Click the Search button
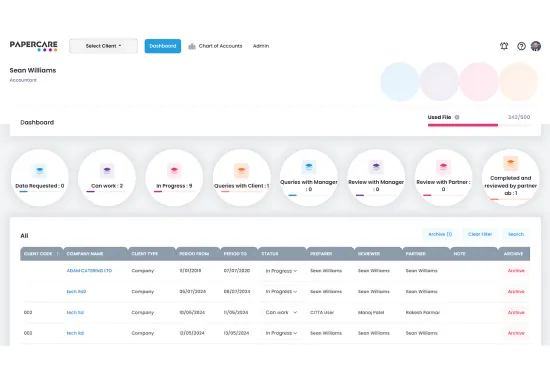Image resolution: width=550 pixels, height=380 pixels. coord(516,234)
